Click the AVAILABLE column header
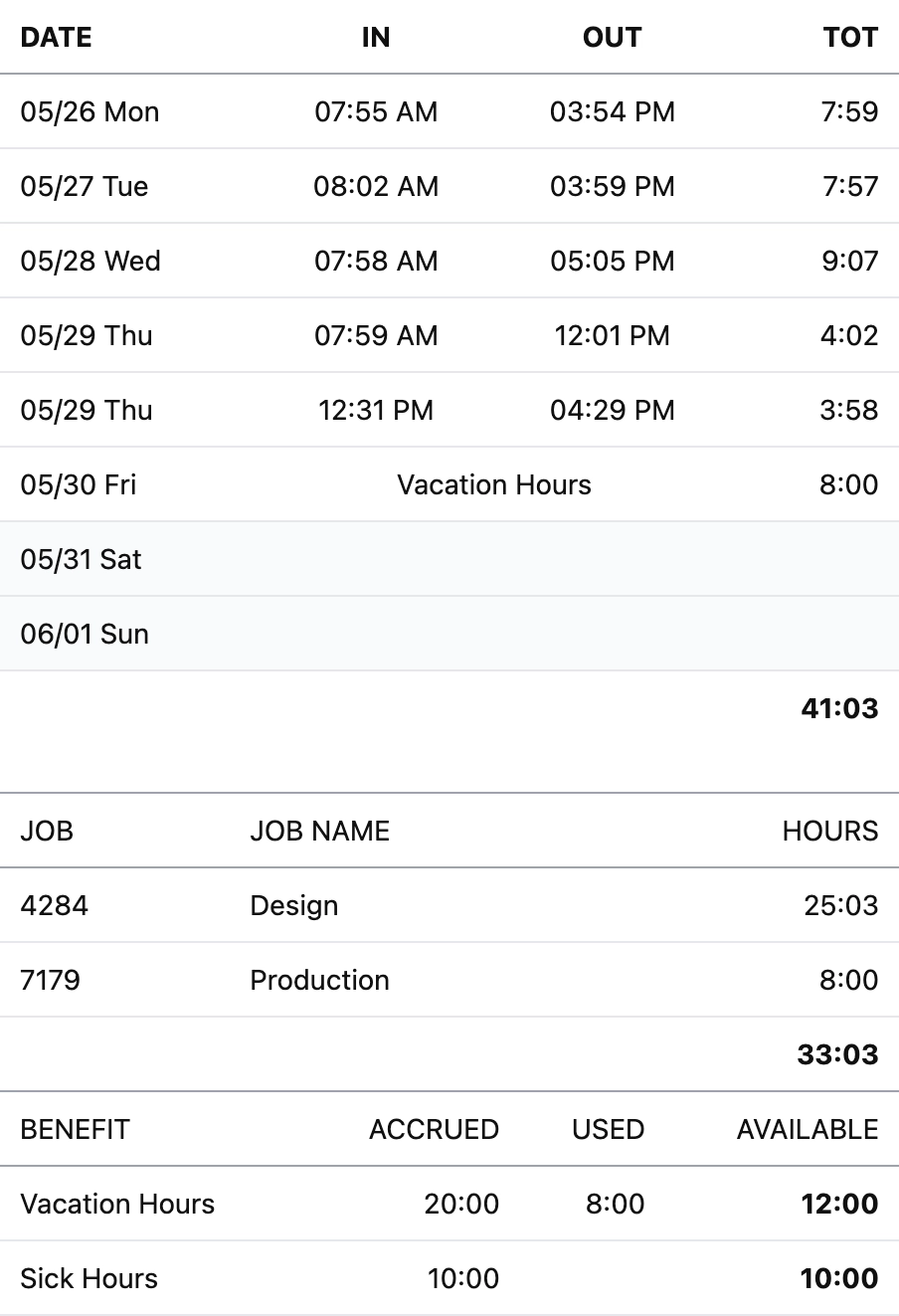 [807, 1129]
